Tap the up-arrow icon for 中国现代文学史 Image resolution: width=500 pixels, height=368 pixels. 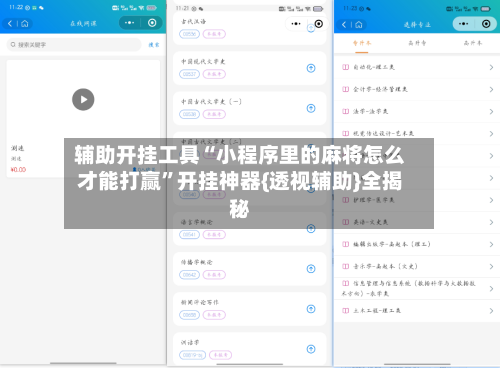tap(311, 68)
